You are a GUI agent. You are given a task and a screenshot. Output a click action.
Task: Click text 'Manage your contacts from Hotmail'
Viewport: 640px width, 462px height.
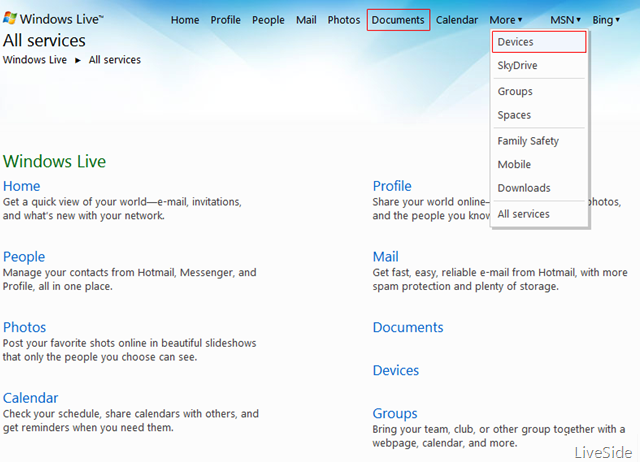pyautogui.click(x=89, y=273)
